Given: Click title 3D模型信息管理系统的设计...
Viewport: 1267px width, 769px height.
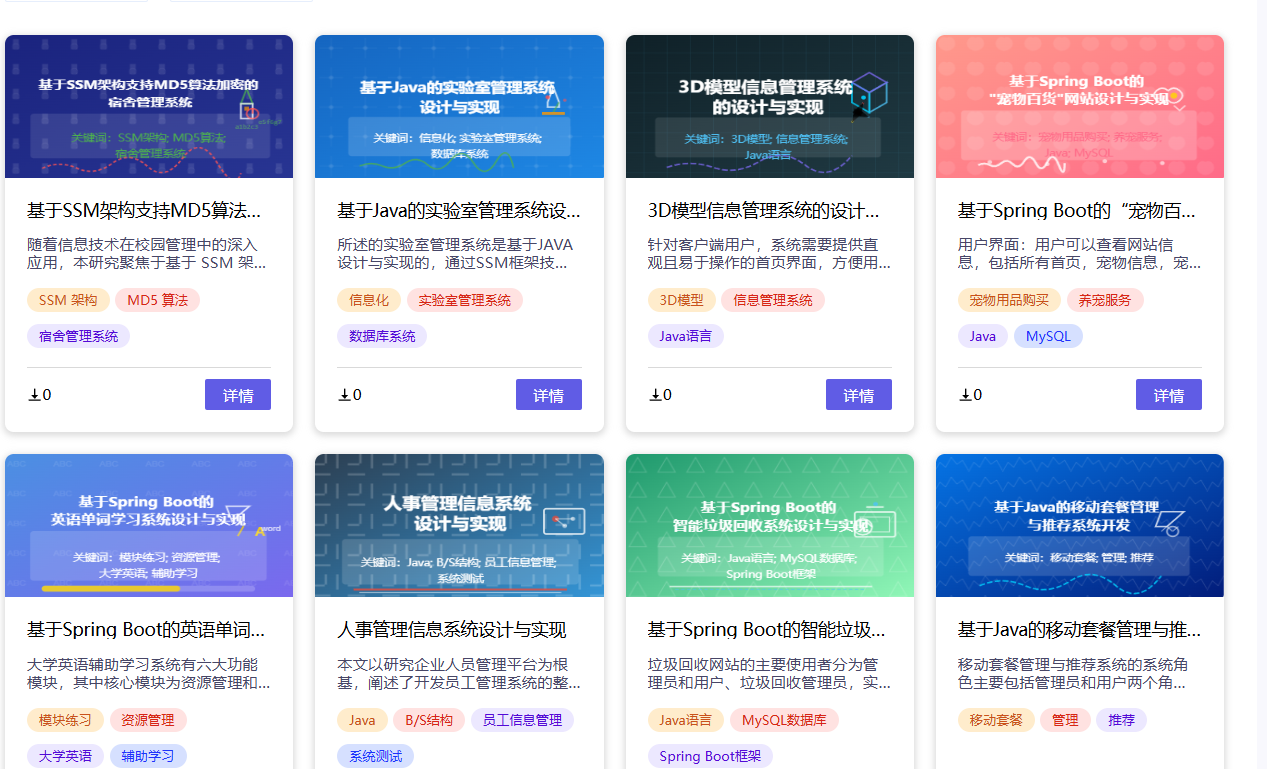Looking at the screenshot, I should pos(764,211).
